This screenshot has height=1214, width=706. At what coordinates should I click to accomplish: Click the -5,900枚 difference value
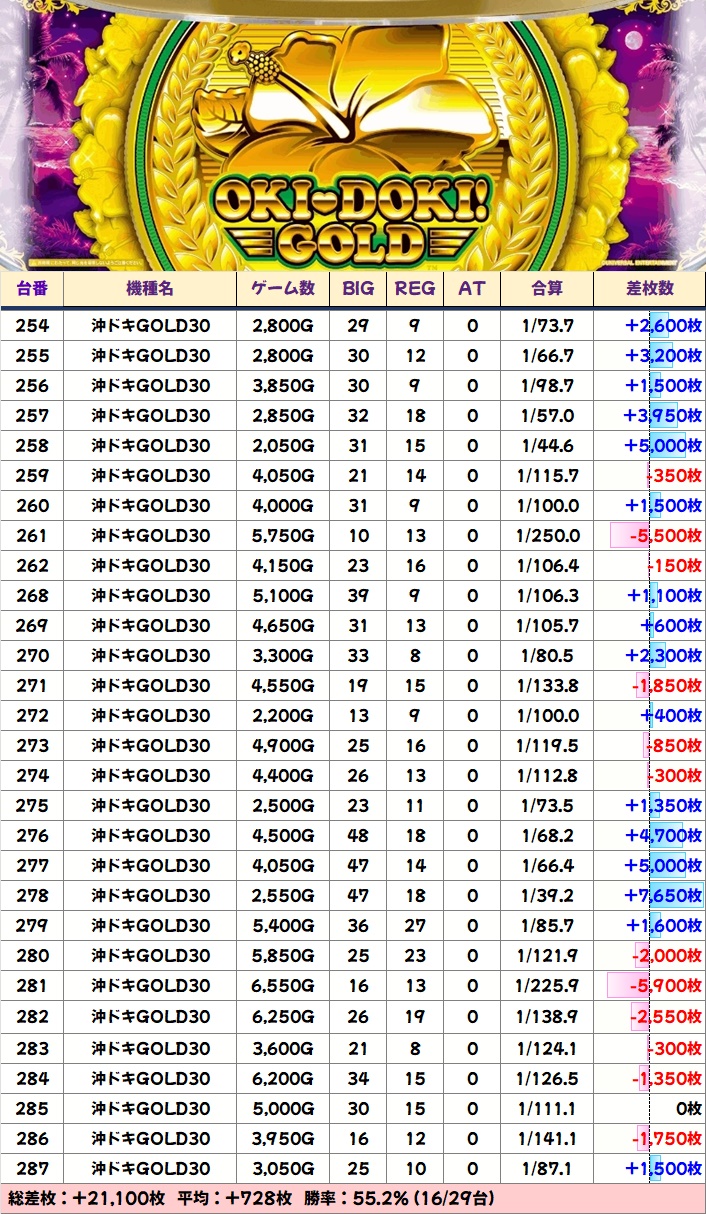click(665, 986)
